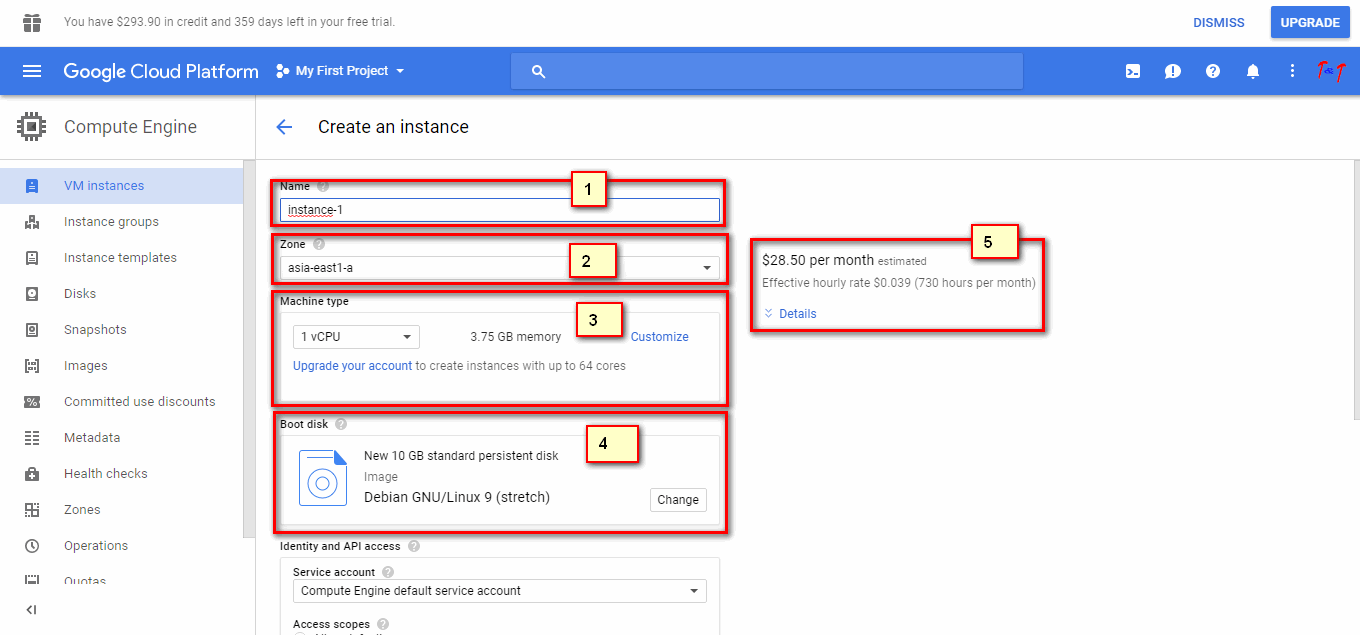Open the My First Project selector dropdown
Viewport: 1360px width, 635px height.
click(x=340, y=71)
